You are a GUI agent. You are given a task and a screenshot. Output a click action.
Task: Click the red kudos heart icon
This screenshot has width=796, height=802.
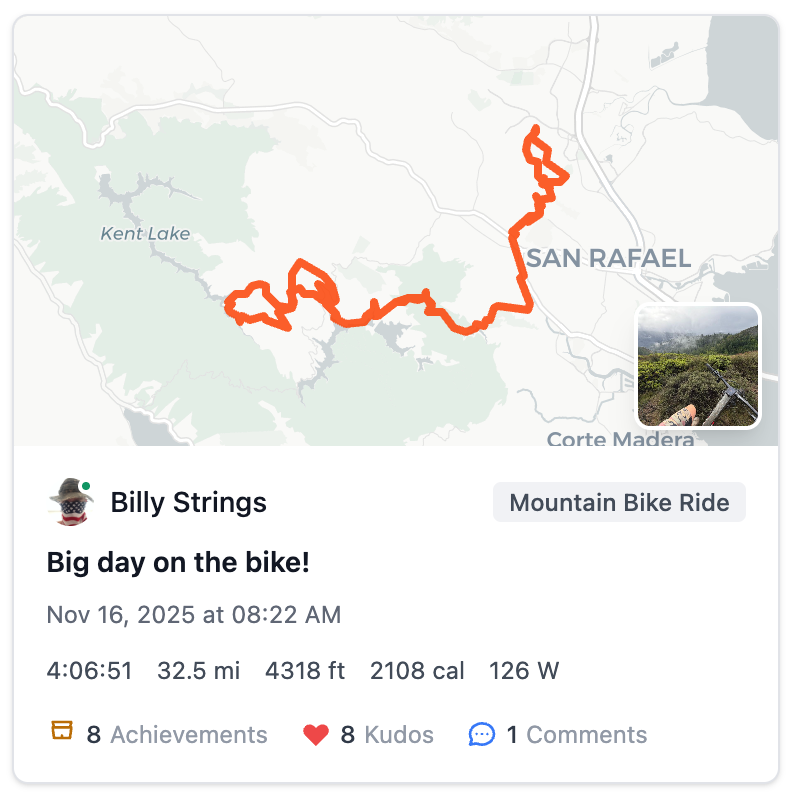[x=316, y=735]
